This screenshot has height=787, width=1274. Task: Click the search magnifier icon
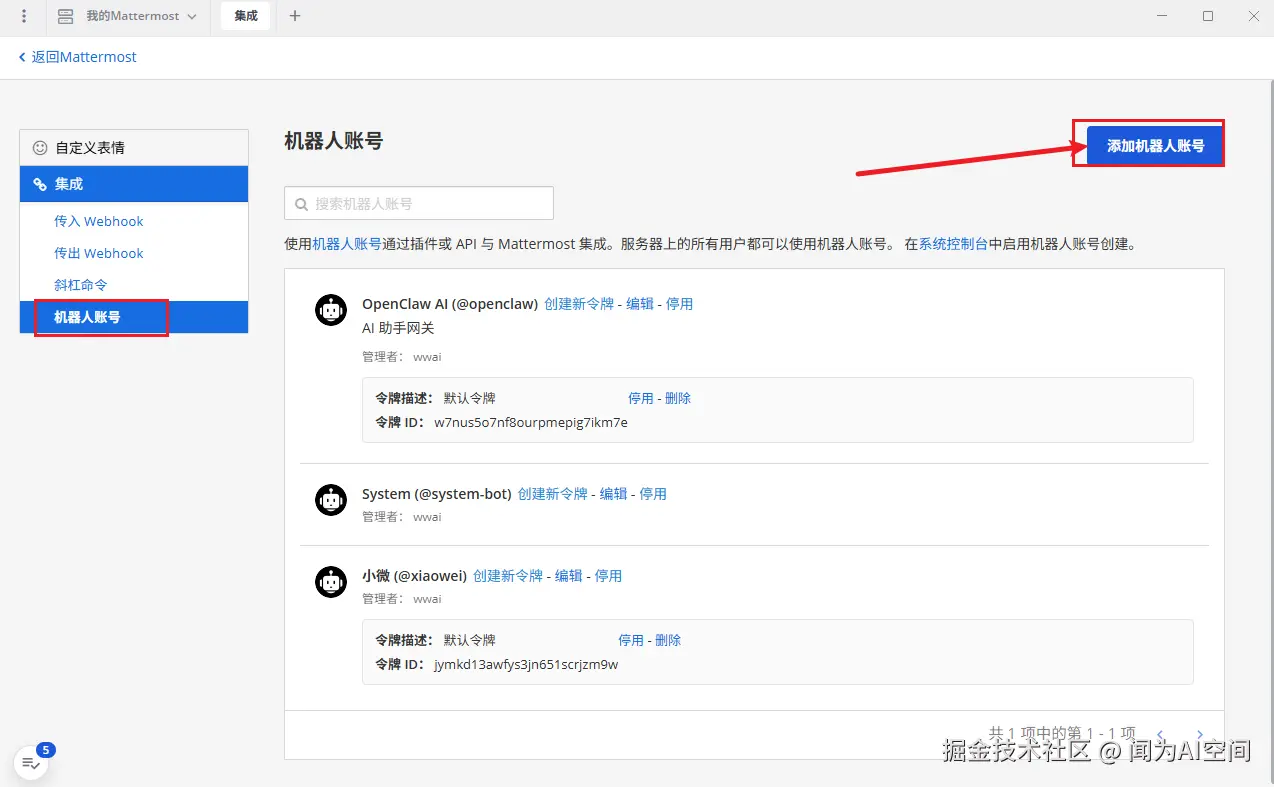tap(301, 204)
